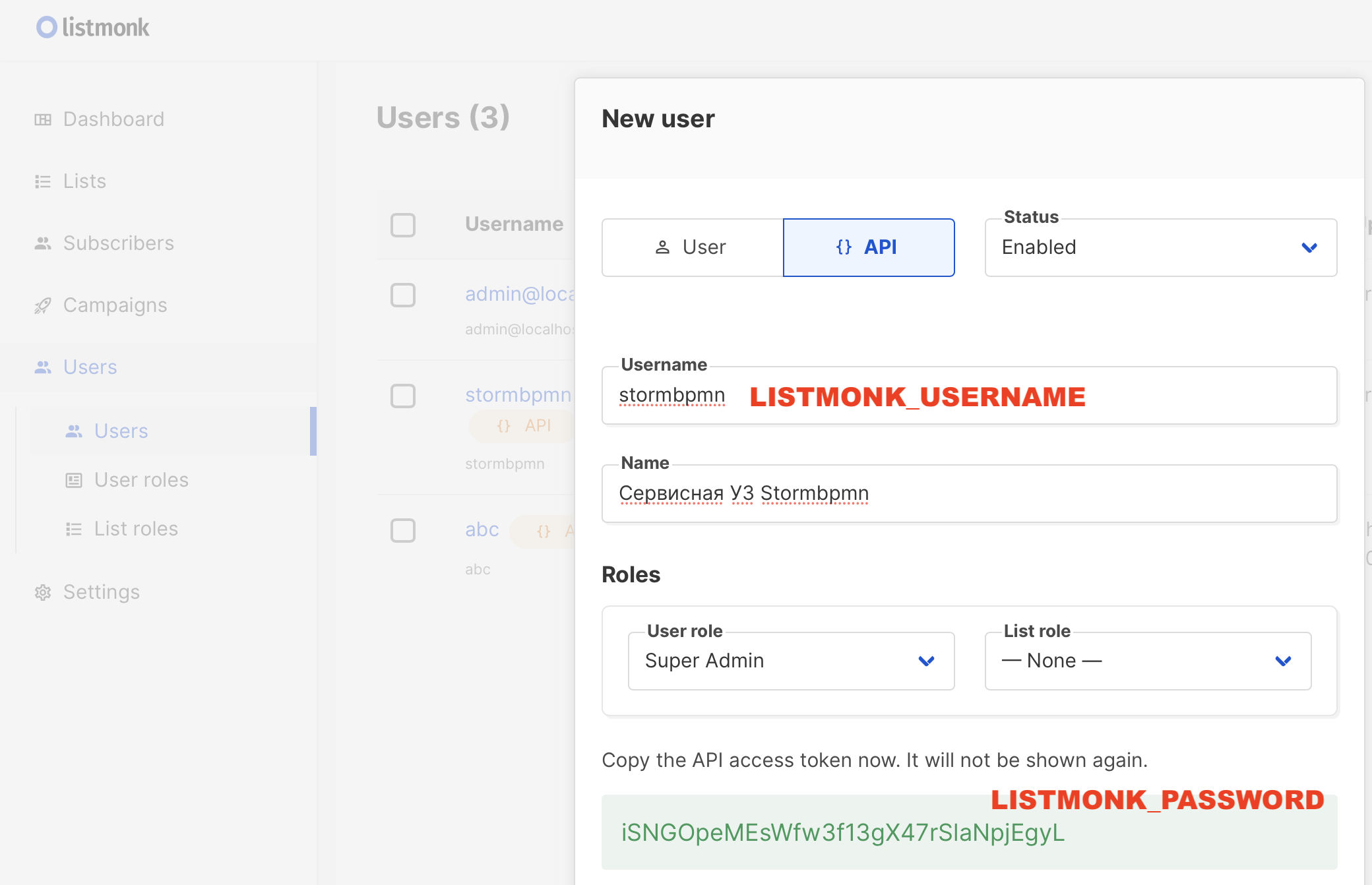Open the User role dropdown

click(792, 661)
